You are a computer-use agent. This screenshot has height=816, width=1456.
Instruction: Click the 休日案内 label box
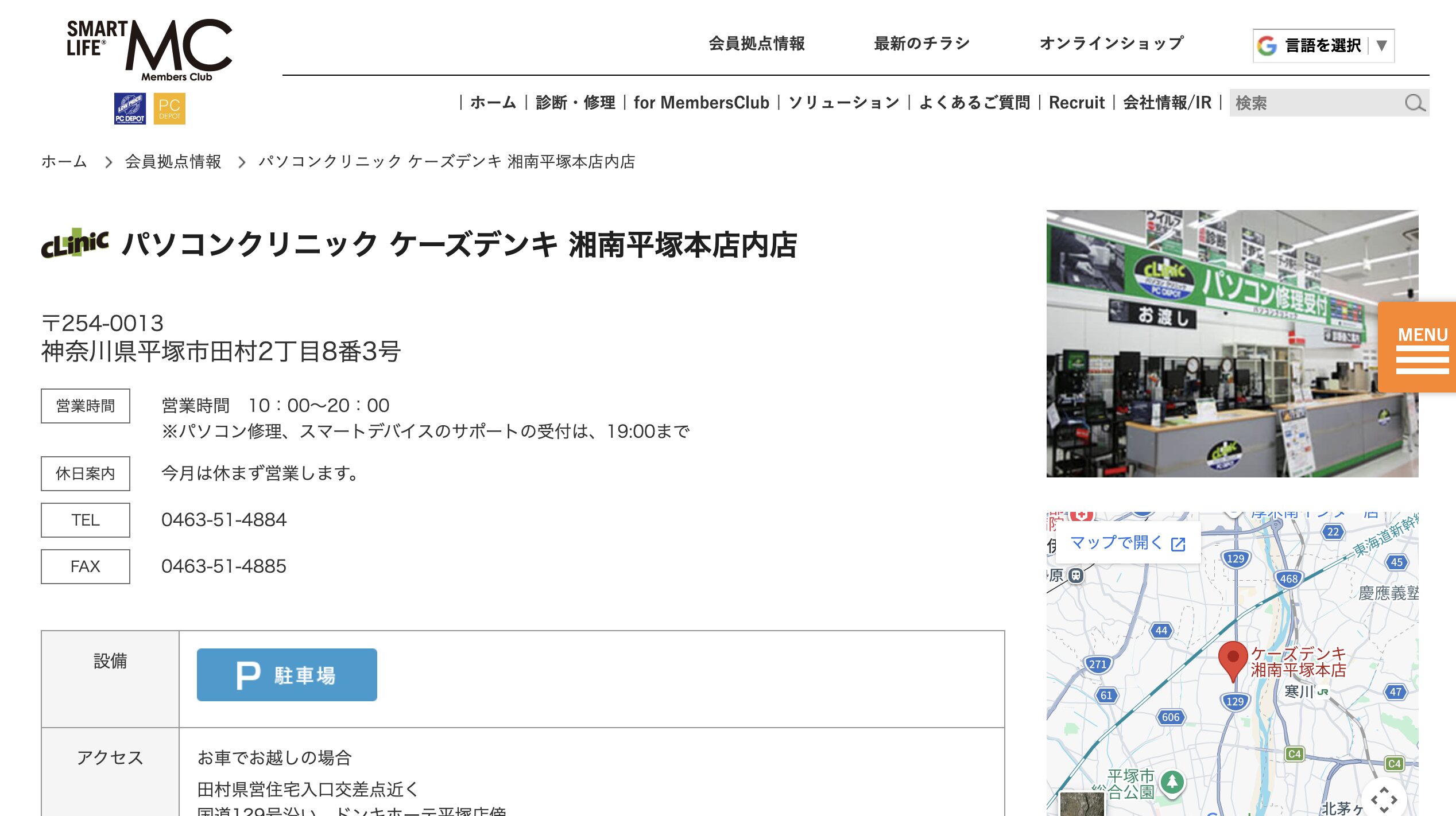point(86,473)
